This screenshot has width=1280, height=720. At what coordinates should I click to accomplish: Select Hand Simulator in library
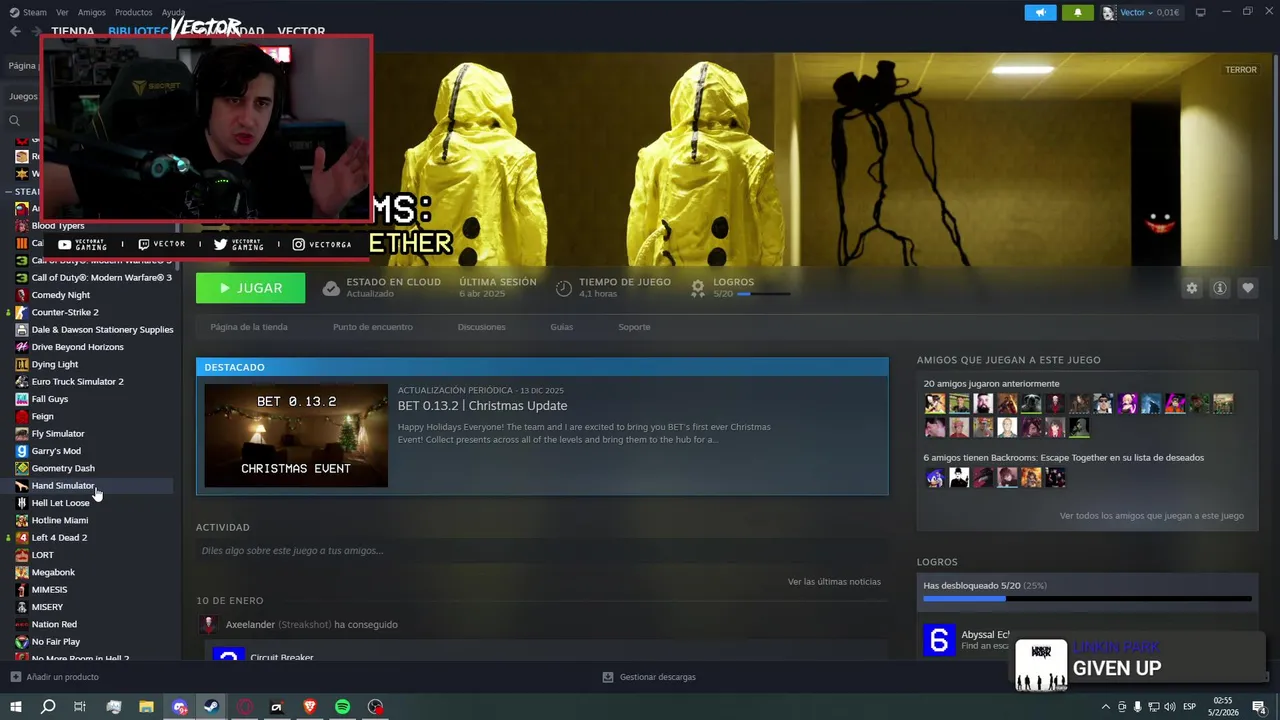[x=88, y=486]
